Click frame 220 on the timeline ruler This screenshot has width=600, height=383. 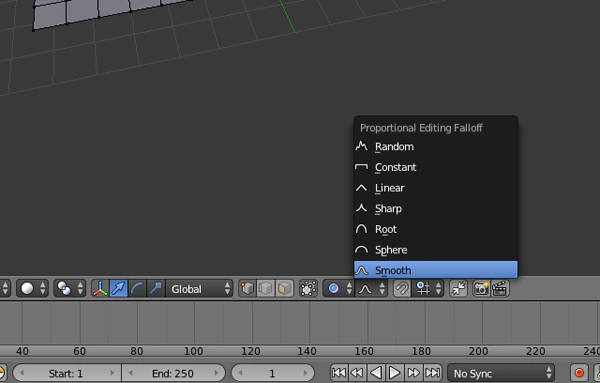[535, 351]
